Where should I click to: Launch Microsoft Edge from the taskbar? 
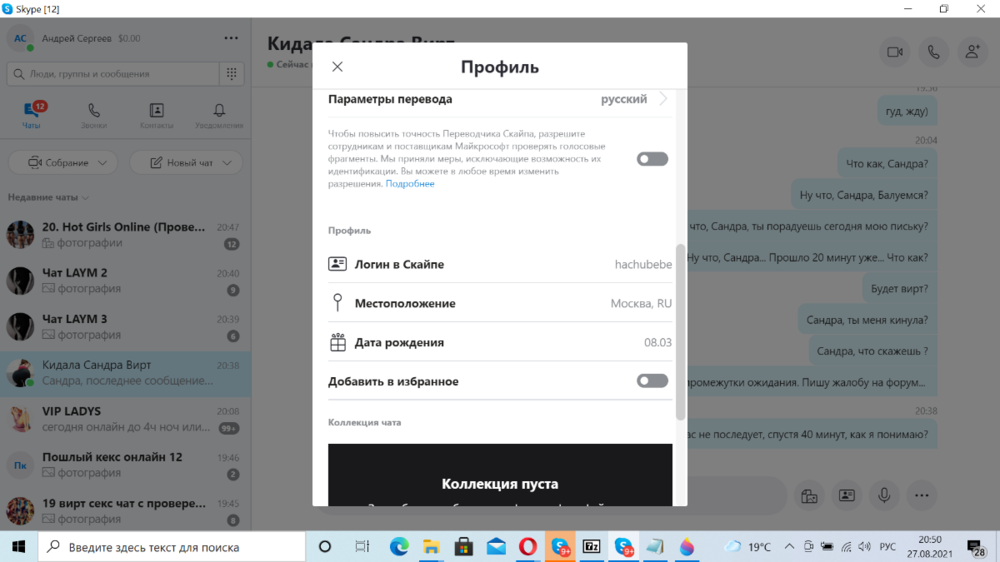(399, 547)
